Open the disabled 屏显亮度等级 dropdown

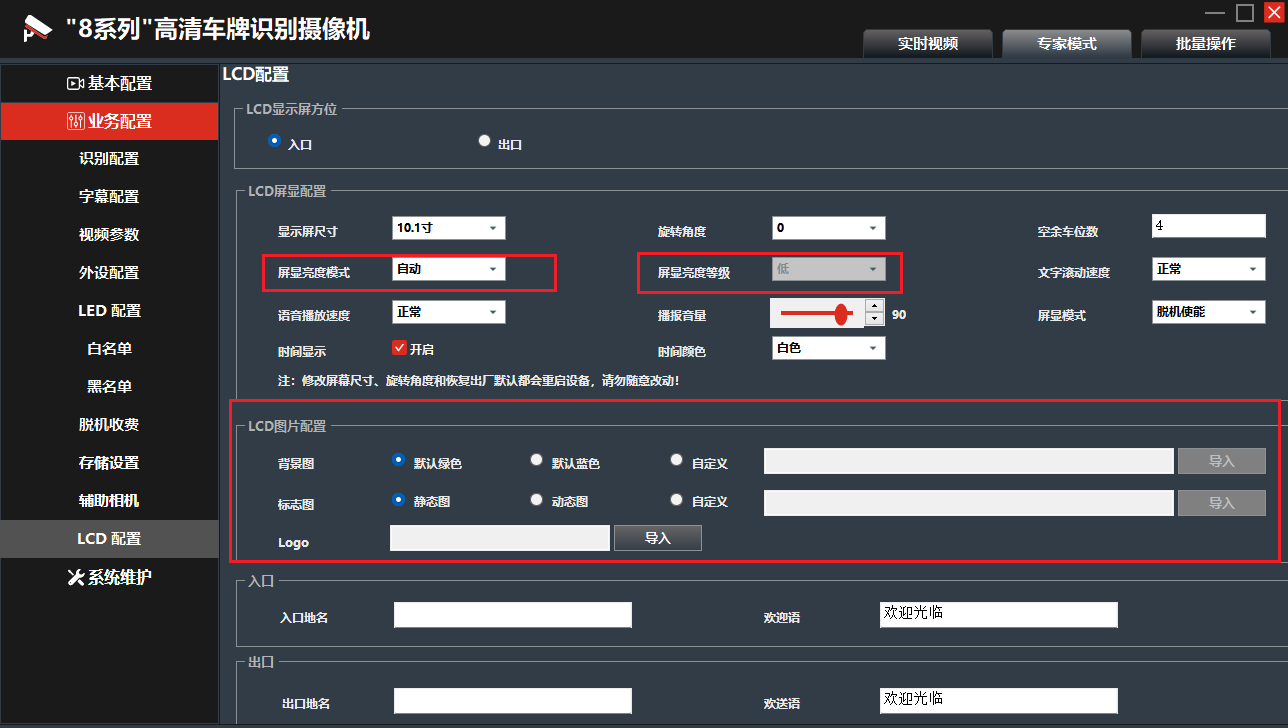coord(829,269)
